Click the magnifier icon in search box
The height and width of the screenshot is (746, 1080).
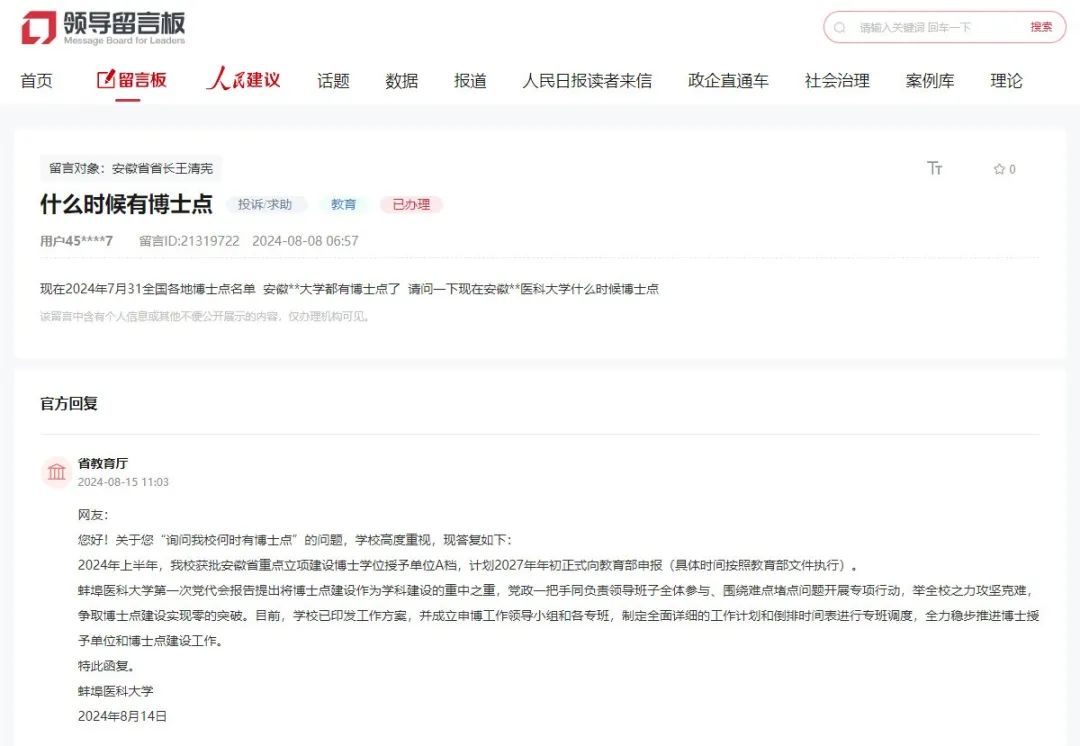840,28
